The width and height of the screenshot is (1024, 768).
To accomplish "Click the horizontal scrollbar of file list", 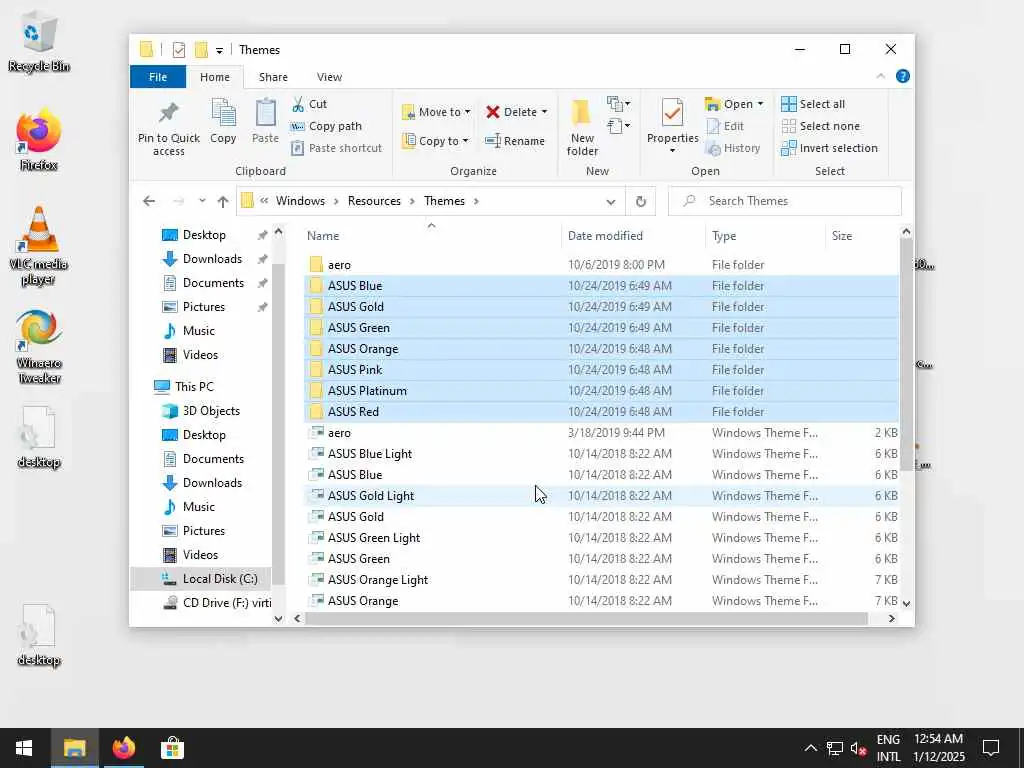I will [x=586, y=618].
